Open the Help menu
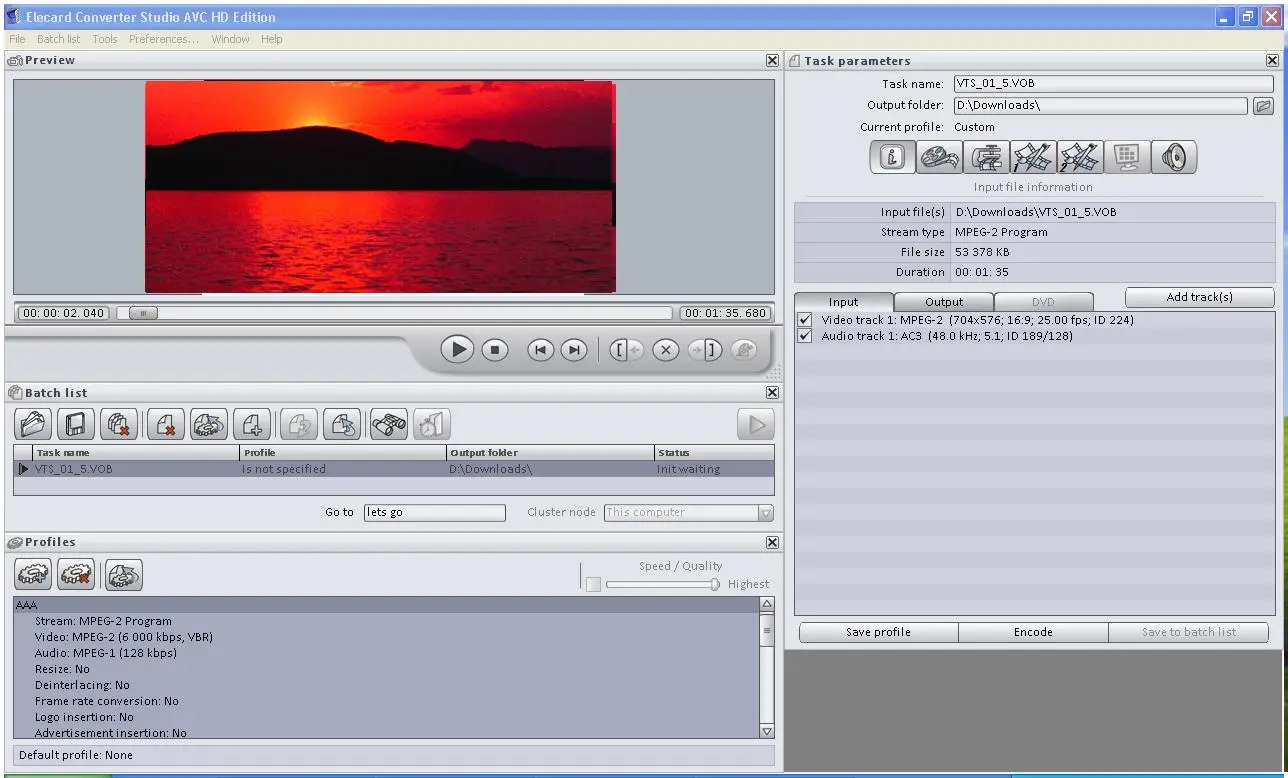This screenshot has height=778, width=1288. (x=272, y=39)
